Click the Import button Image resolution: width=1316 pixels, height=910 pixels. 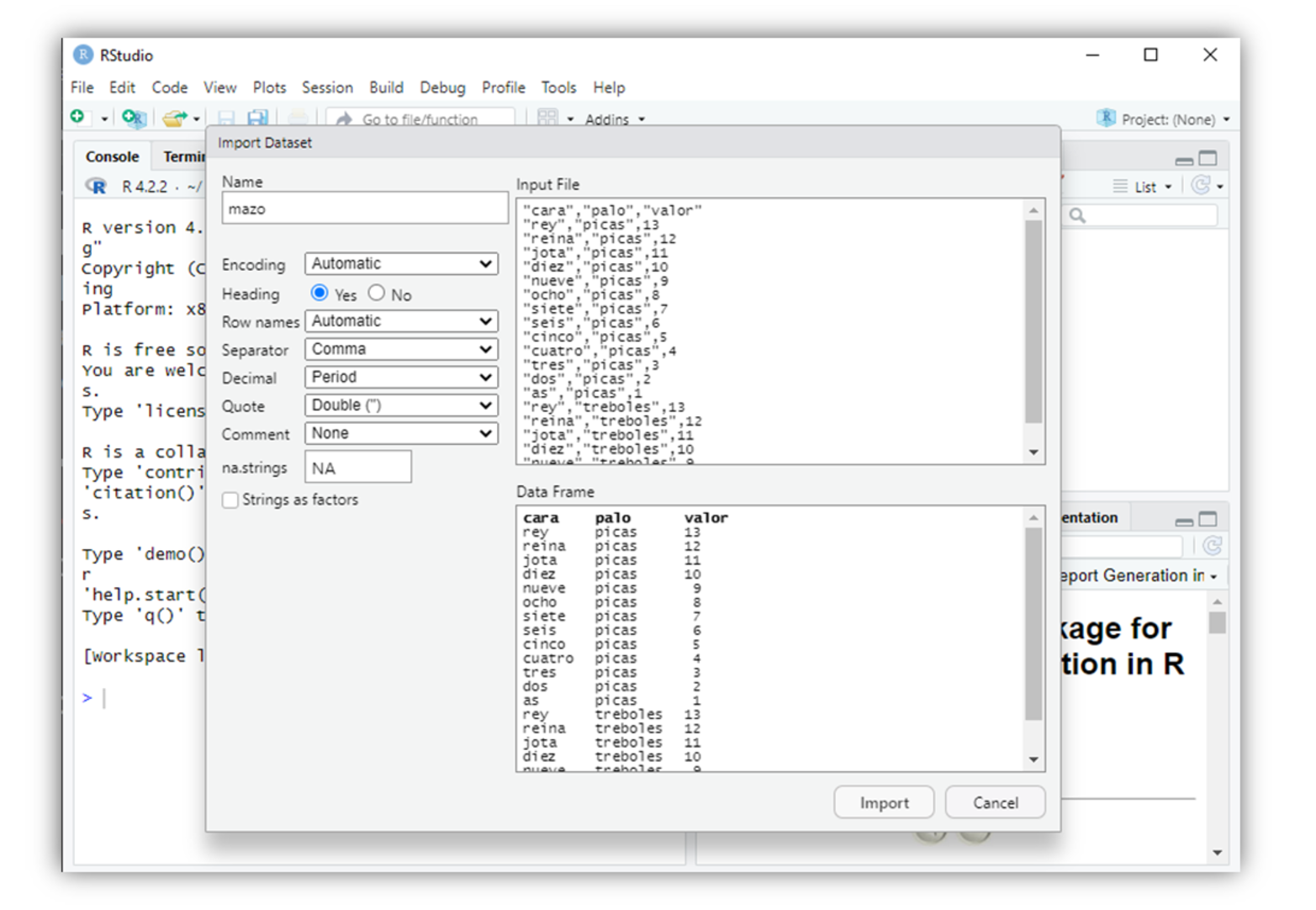pyautogui.click(x=884, y=802)
